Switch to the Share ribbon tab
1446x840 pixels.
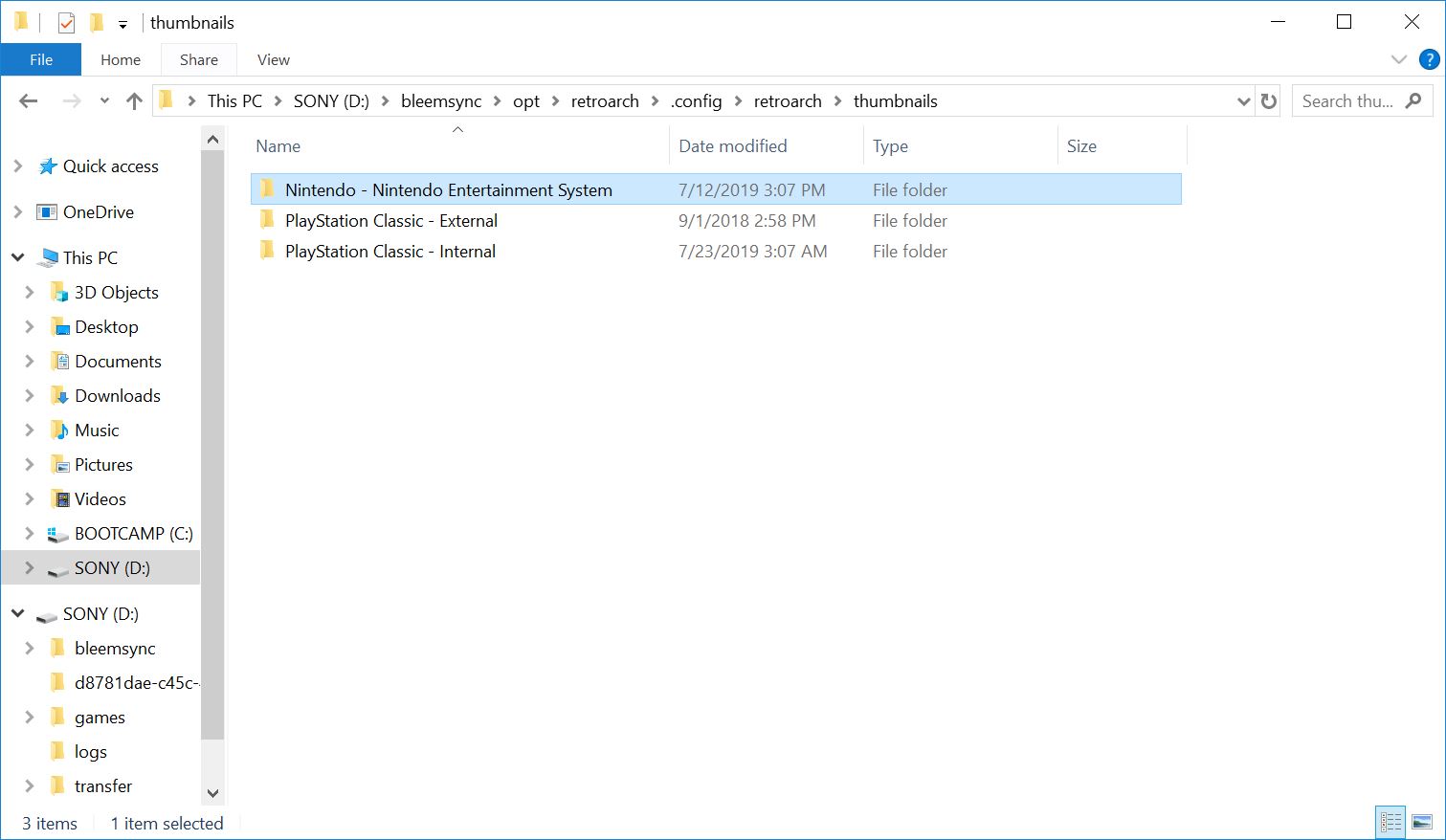click(x=199, y=59)
